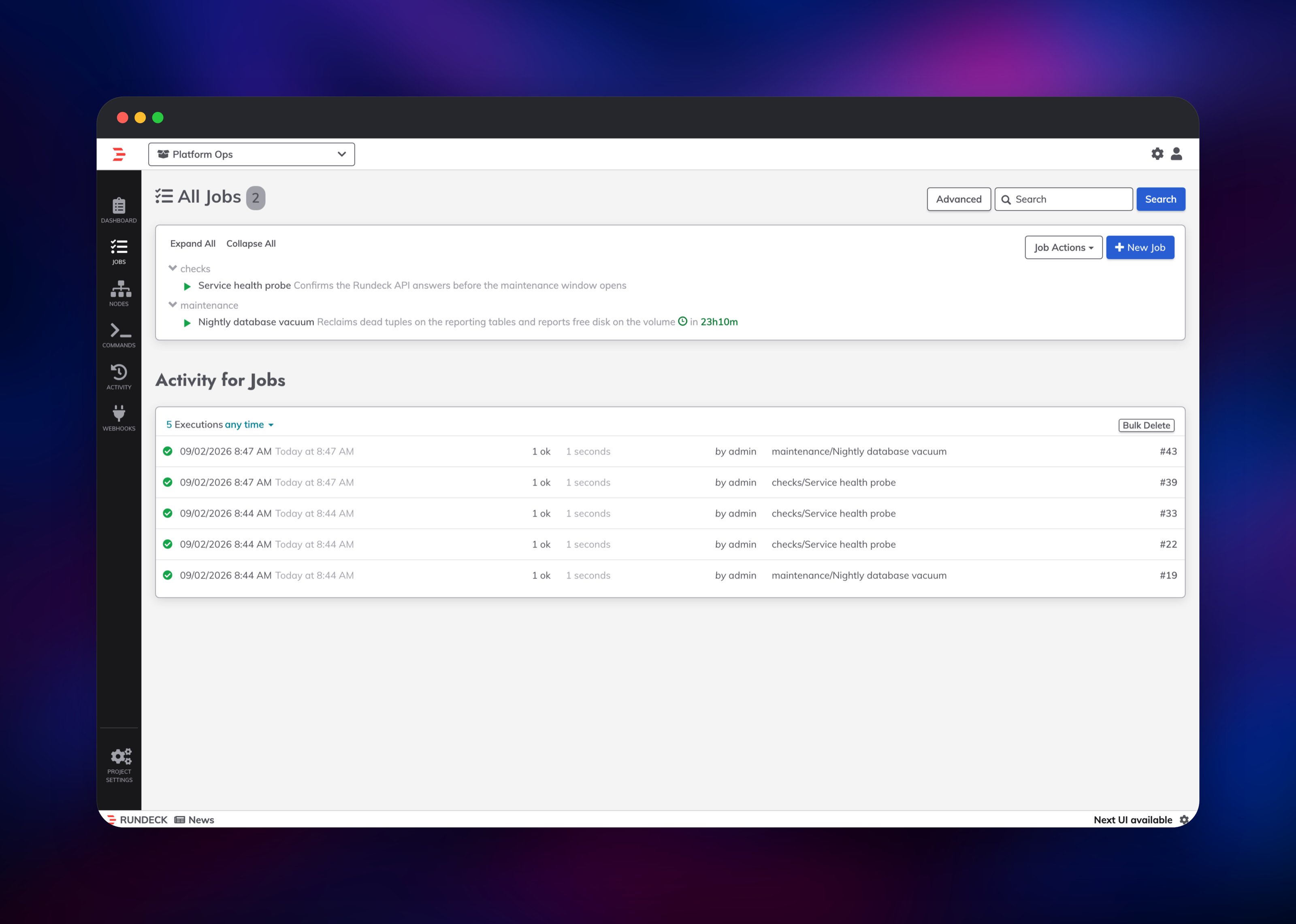The image size is (1296, 924).
Task: Click the Bulk Delete button
Action: [1147, 425]
